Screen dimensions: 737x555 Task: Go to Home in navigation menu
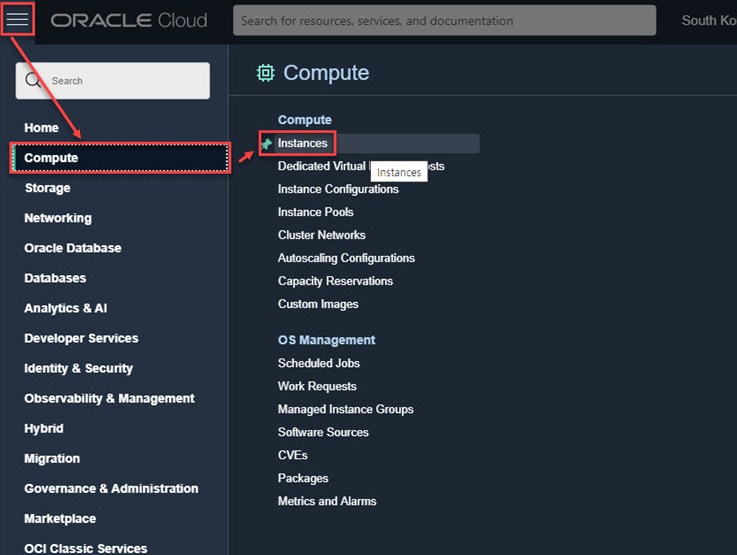(41, 128)
